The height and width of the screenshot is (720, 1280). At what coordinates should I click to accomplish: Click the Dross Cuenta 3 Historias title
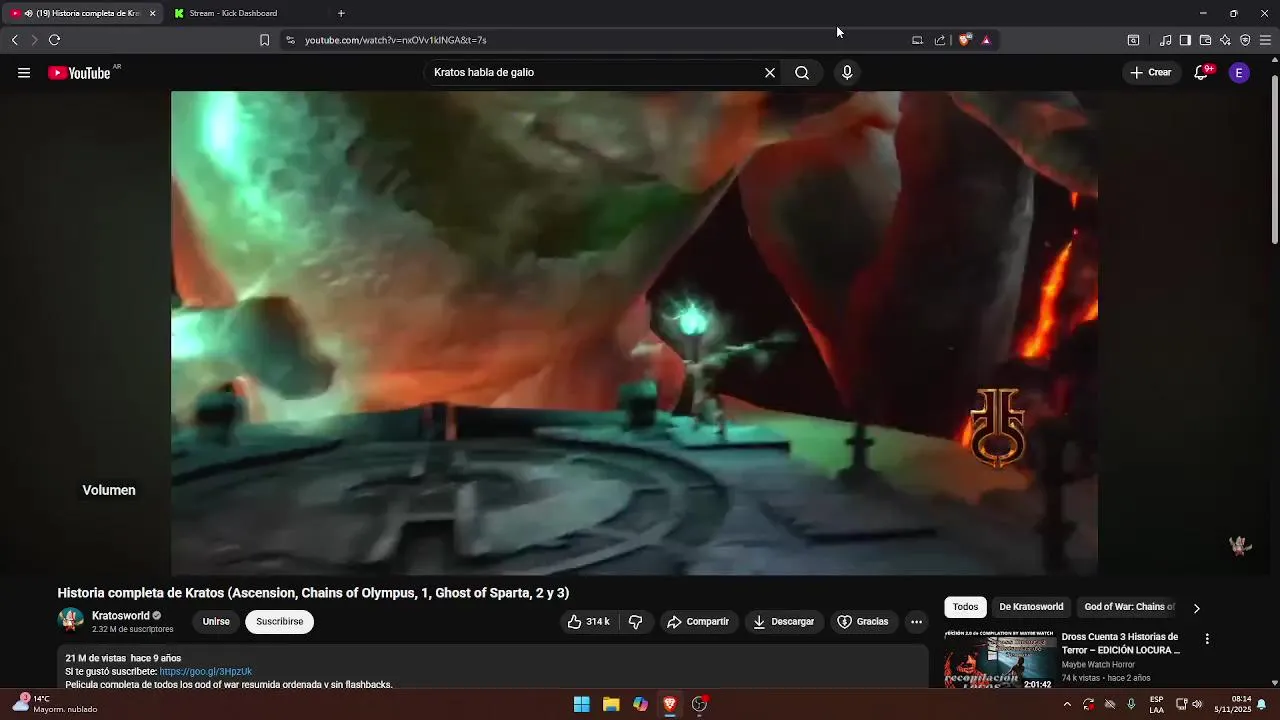click(x=1121, y=643)
